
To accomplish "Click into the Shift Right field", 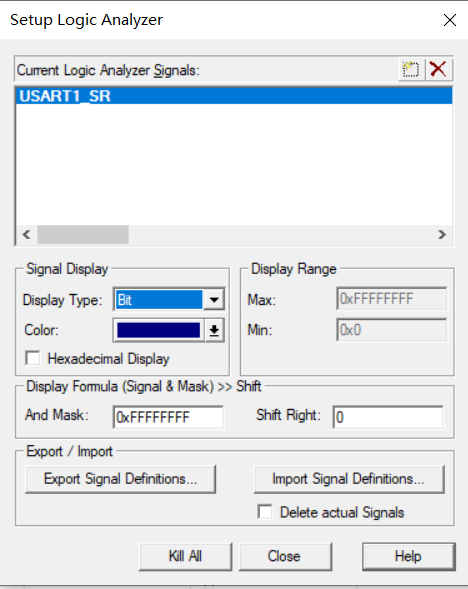I will 388,417.
